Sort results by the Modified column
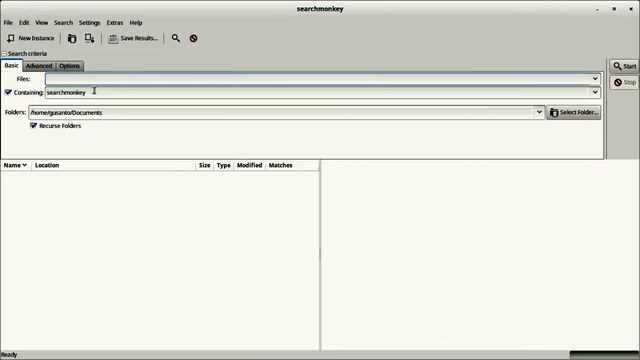 click(x=249, y=165)
